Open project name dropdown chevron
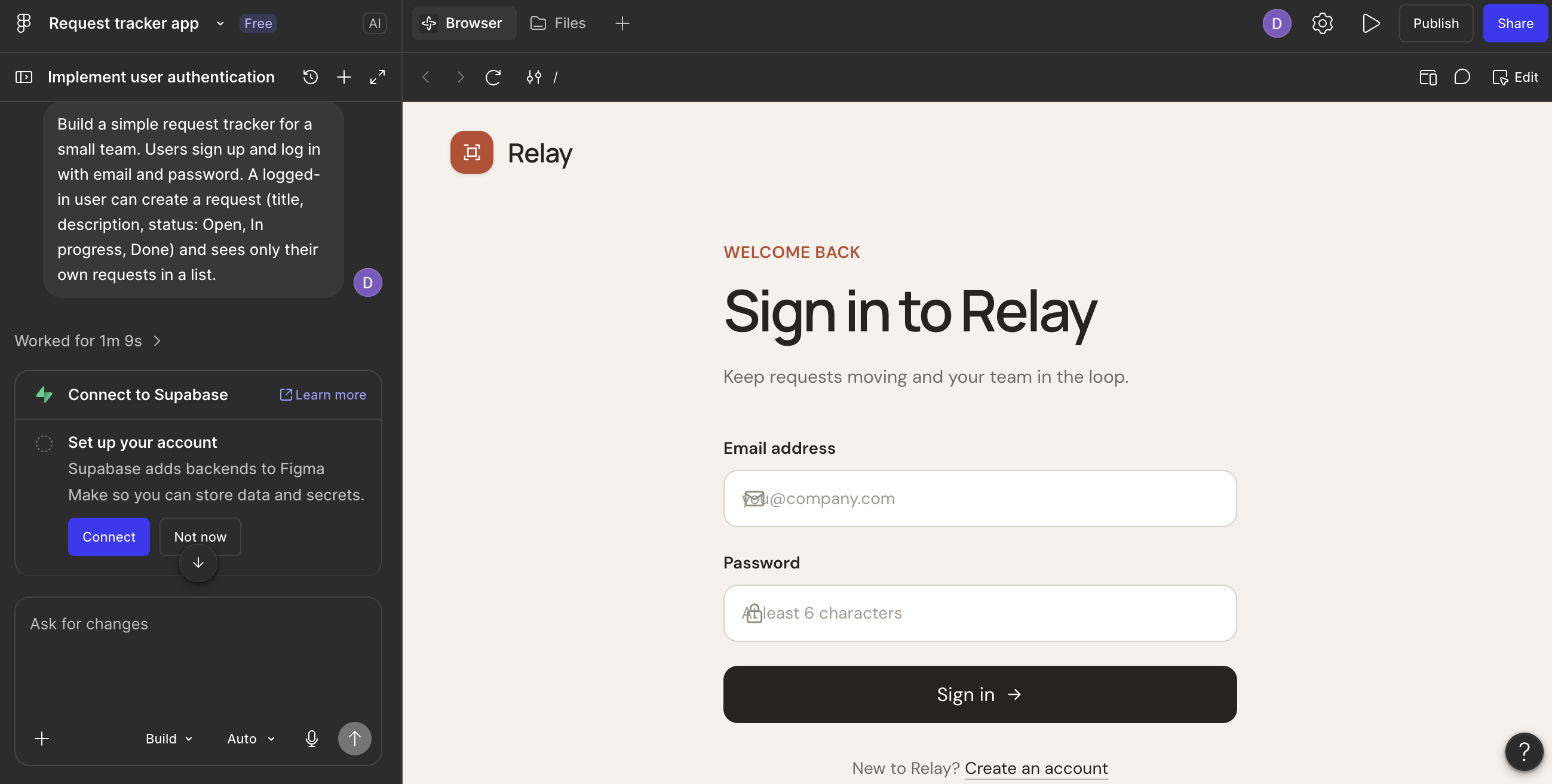 pyautogui.click(x=220, y=23)
